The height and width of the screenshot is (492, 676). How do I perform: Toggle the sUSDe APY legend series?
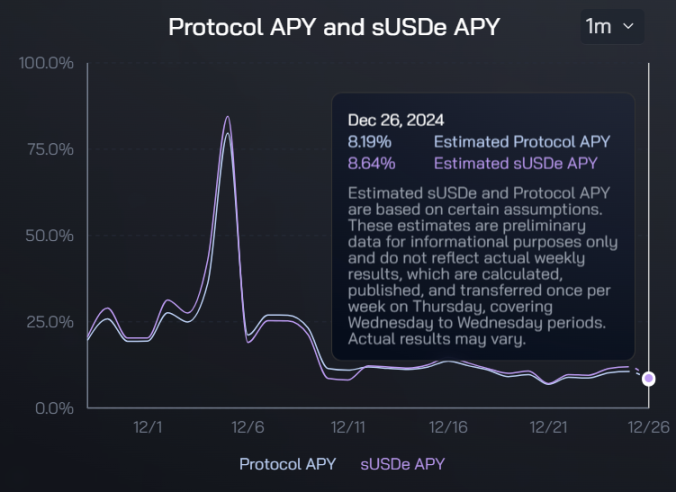[x=403, y=464]
